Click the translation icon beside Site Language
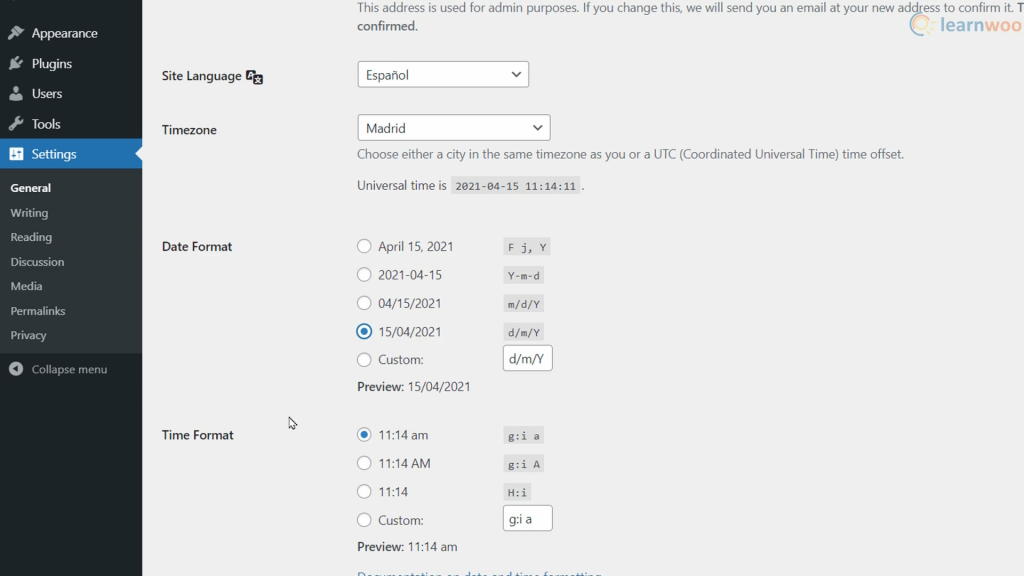This screenshot has height=576, width=1024. coord(255,76)
